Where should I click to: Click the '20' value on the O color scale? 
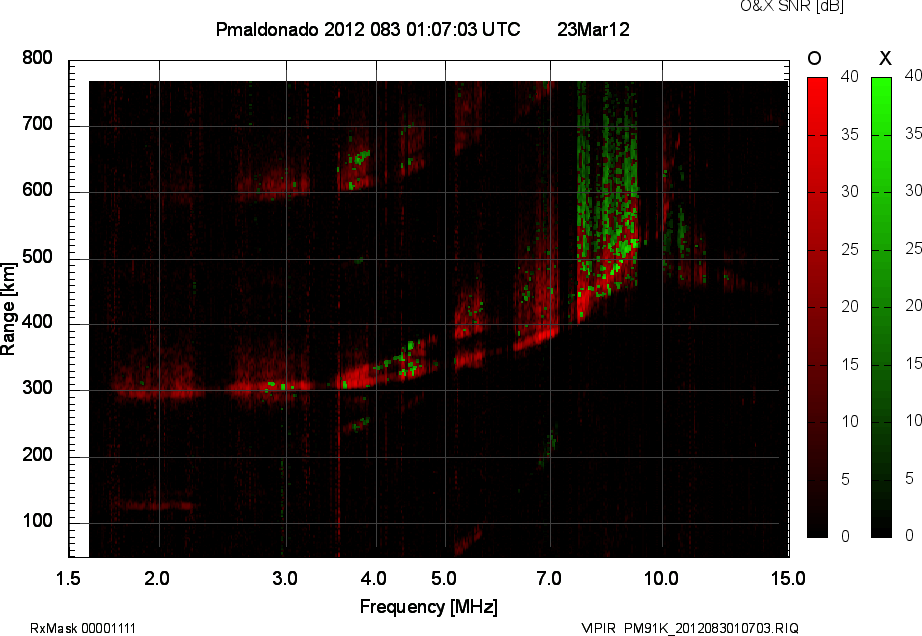click(x=850, y=306)
